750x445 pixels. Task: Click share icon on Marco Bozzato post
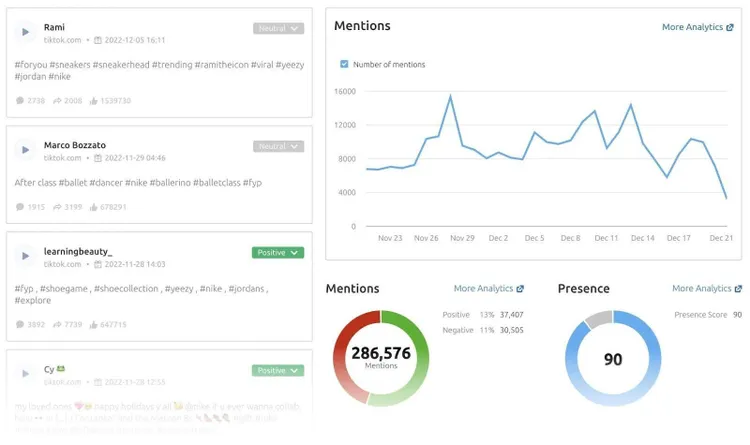pyautogui.click(x=57, y=207)
